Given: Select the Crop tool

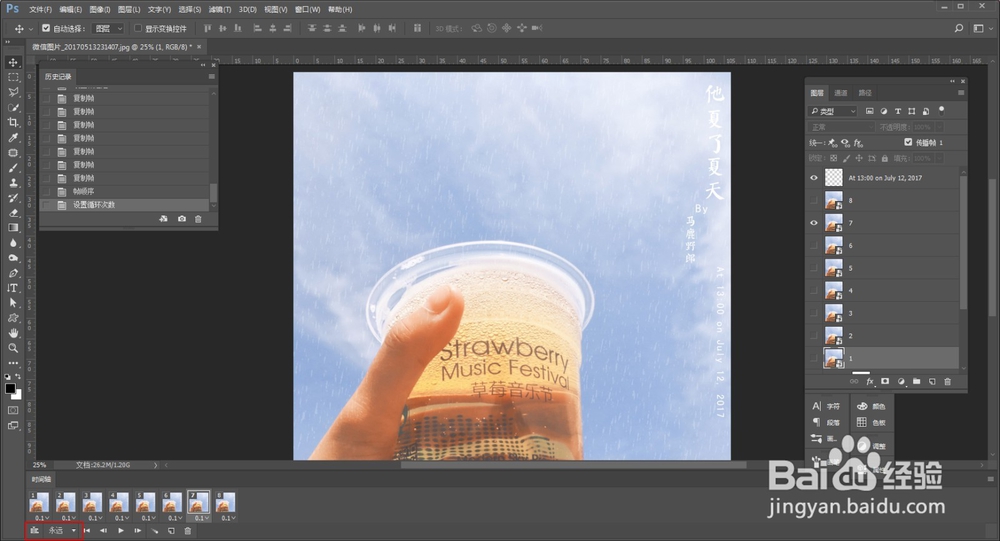Looking at the screenshot, I should (13, 122).
